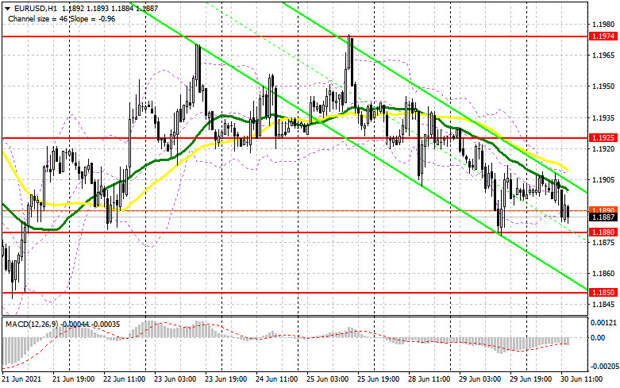Click the 29 Jun 03:00 time label
Viewport: 620px width, 388px height.
(480, 379)
